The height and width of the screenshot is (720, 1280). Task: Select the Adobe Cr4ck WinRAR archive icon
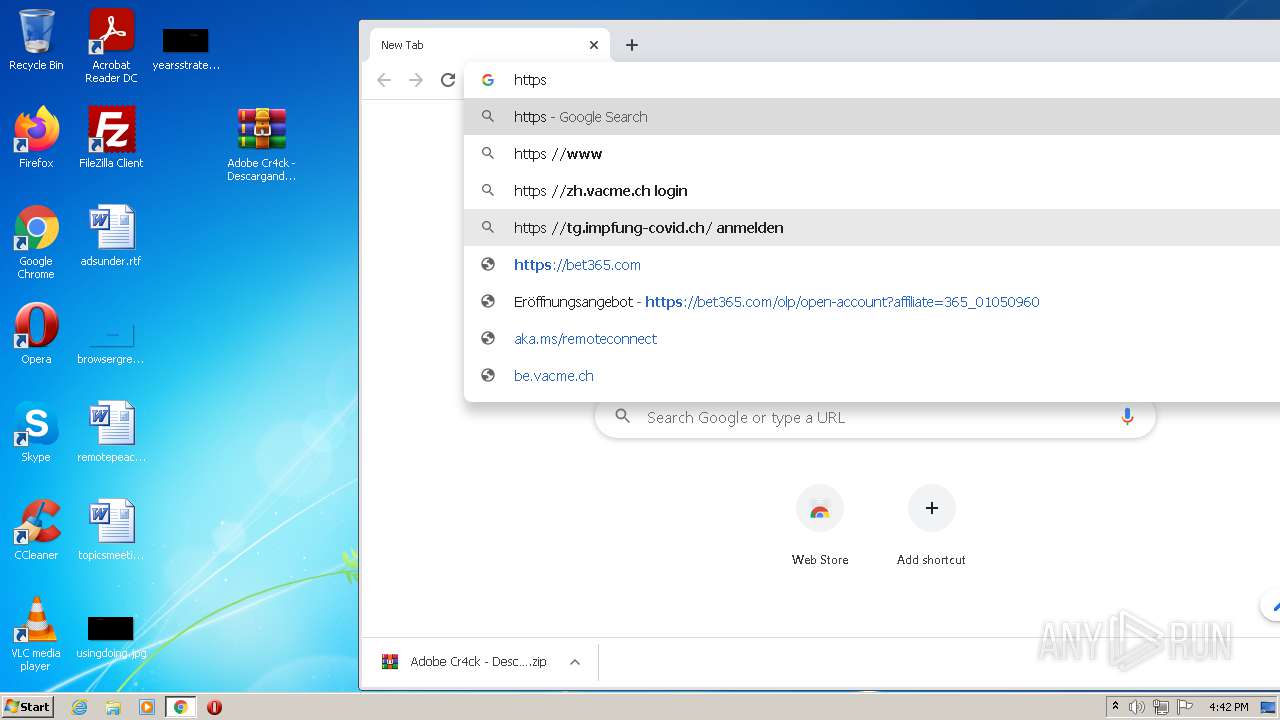pyautogui.click(x=261, y=144)
